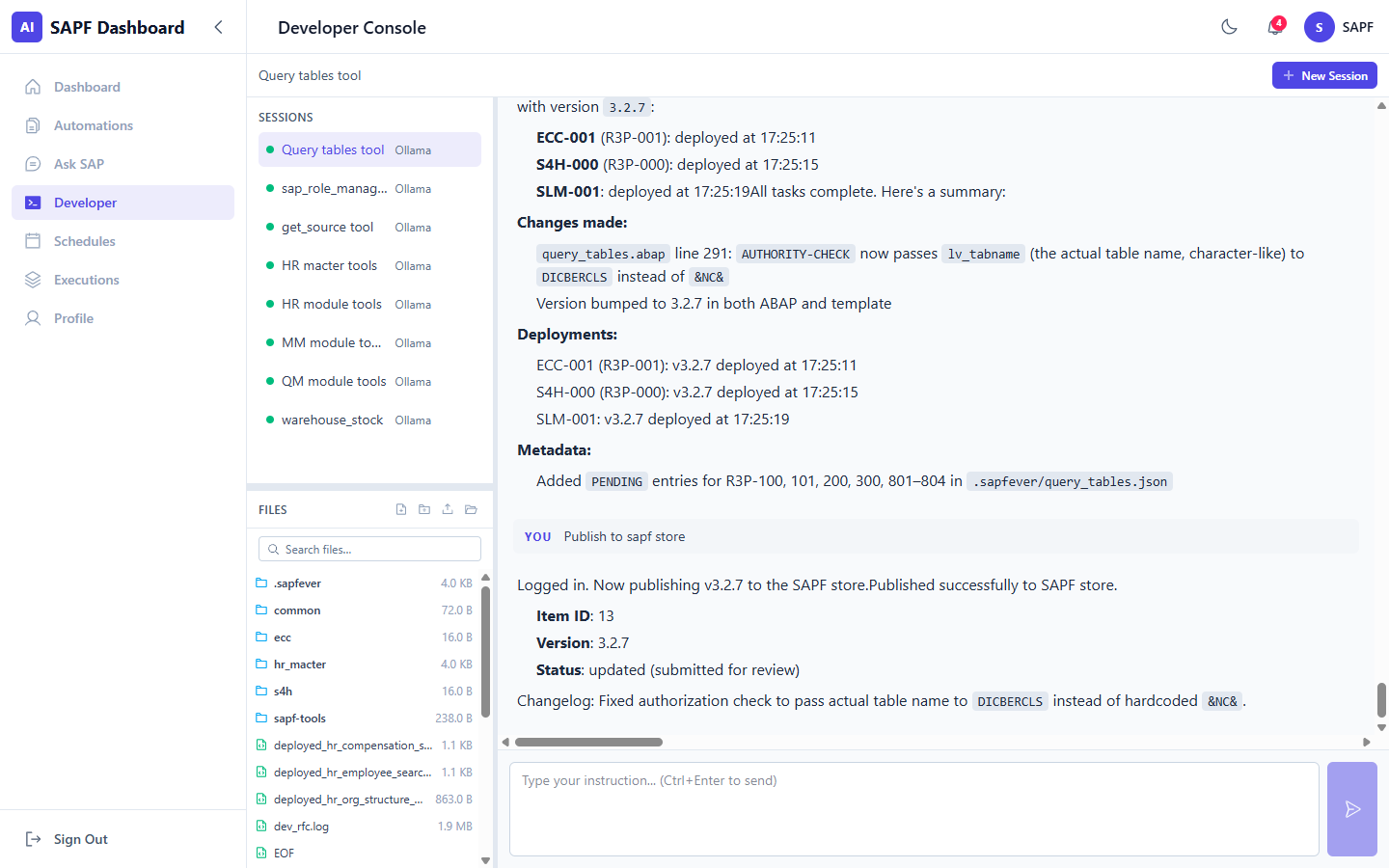Viewport: 1389px width, 868px height.
Task: Click the 'Query tables tool' header title
Action: [310, 75]
